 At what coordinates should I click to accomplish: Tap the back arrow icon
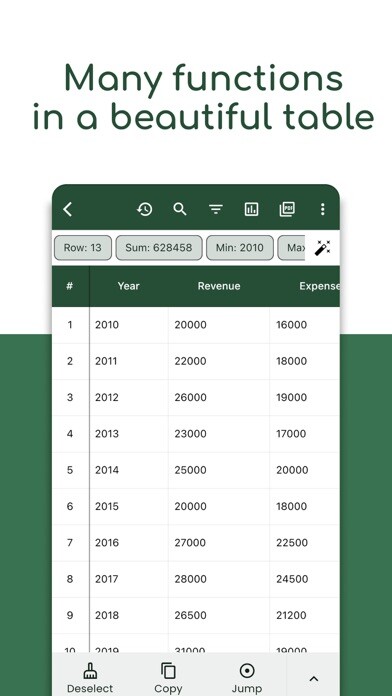67,209
